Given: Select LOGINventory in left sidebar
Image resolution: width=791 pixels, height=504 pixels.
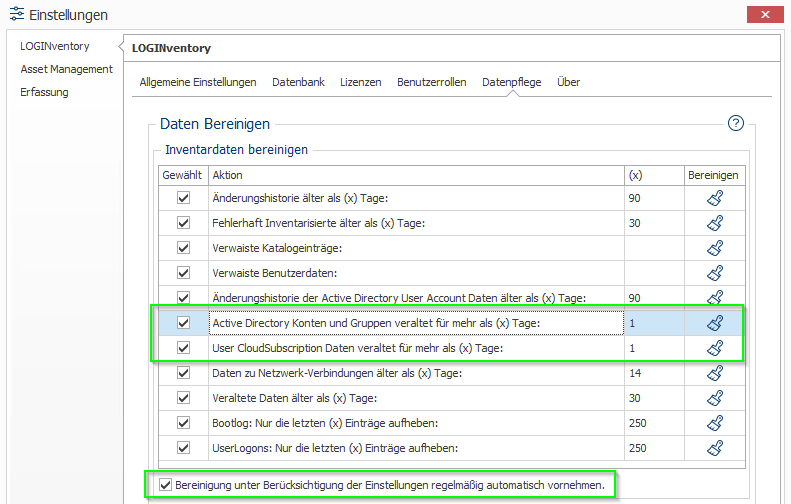Looking at the screenshot, I should click(54, 46).
